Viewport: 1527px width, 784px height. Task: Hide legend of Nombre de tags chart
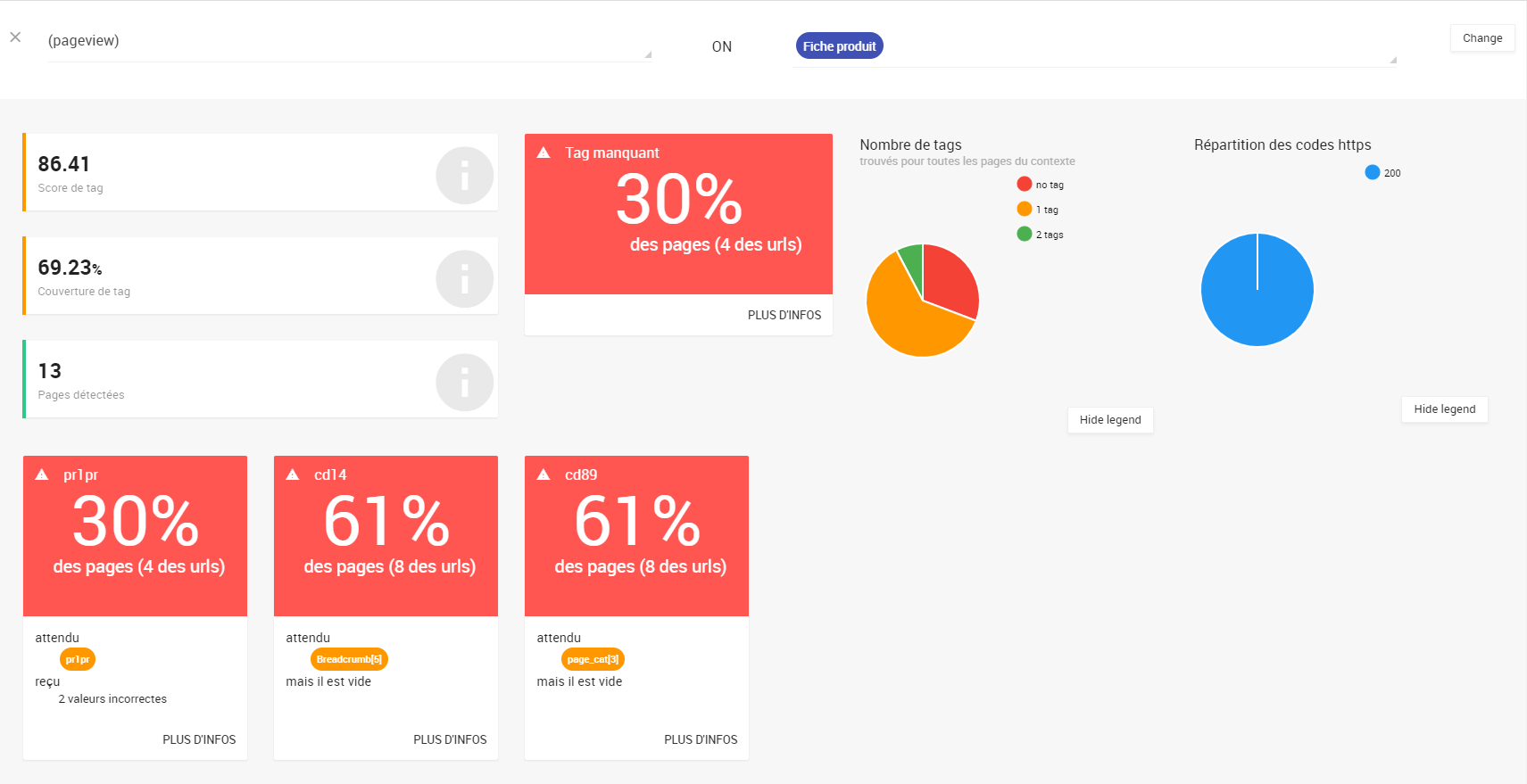click(x=1110, y=420)
